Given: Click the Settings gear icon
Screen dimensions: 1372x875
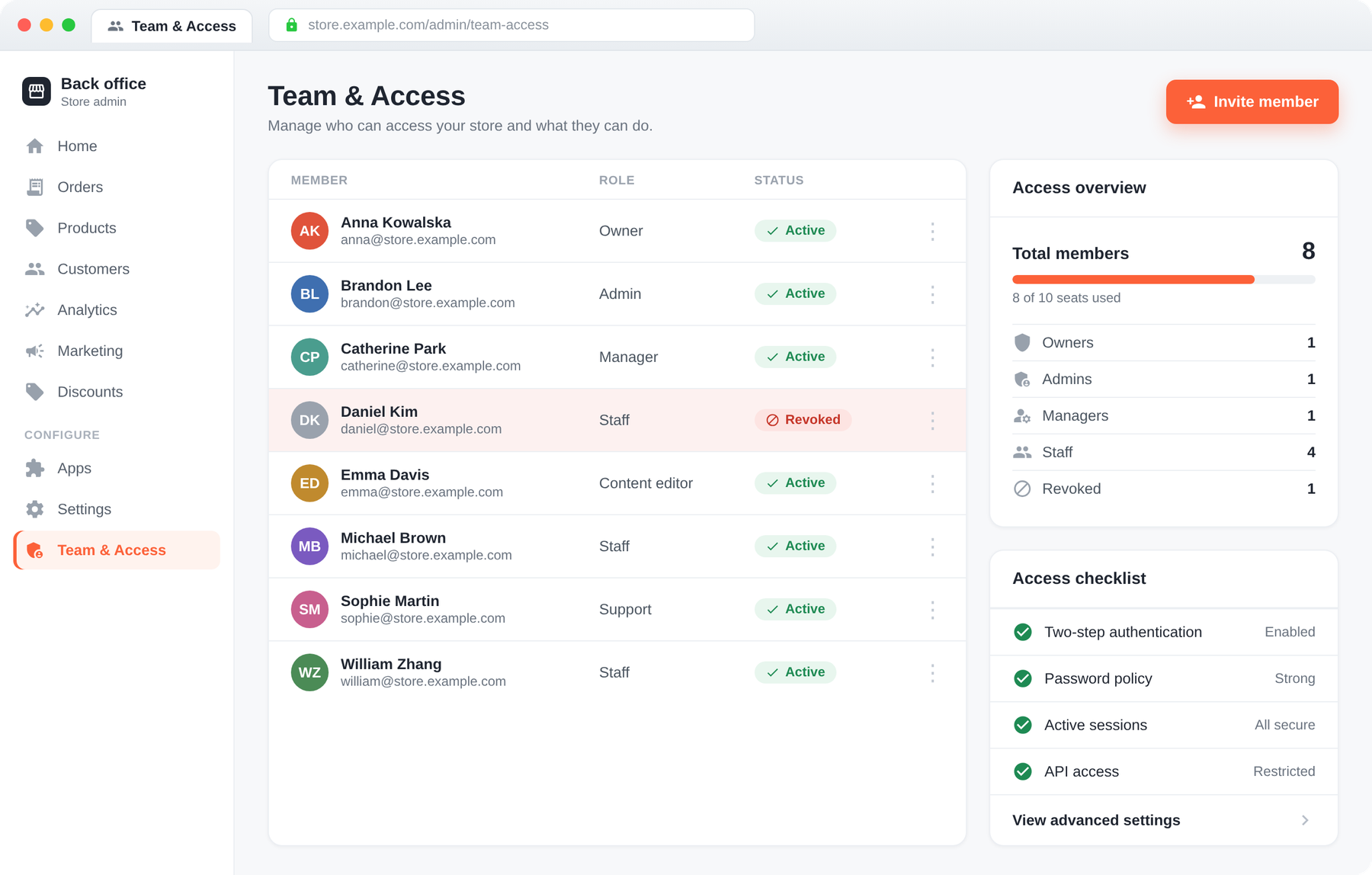Looking at the screenshot, I should click(35, 509).
